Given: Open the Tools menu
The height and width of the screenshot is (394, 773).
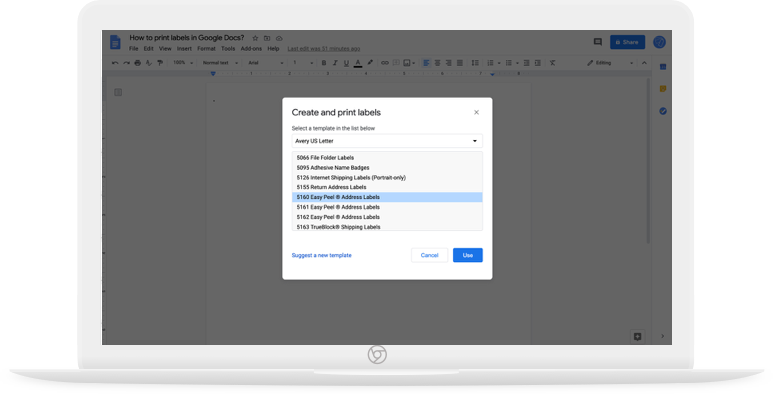Looking at the screenshot, I should coord(228,49).
